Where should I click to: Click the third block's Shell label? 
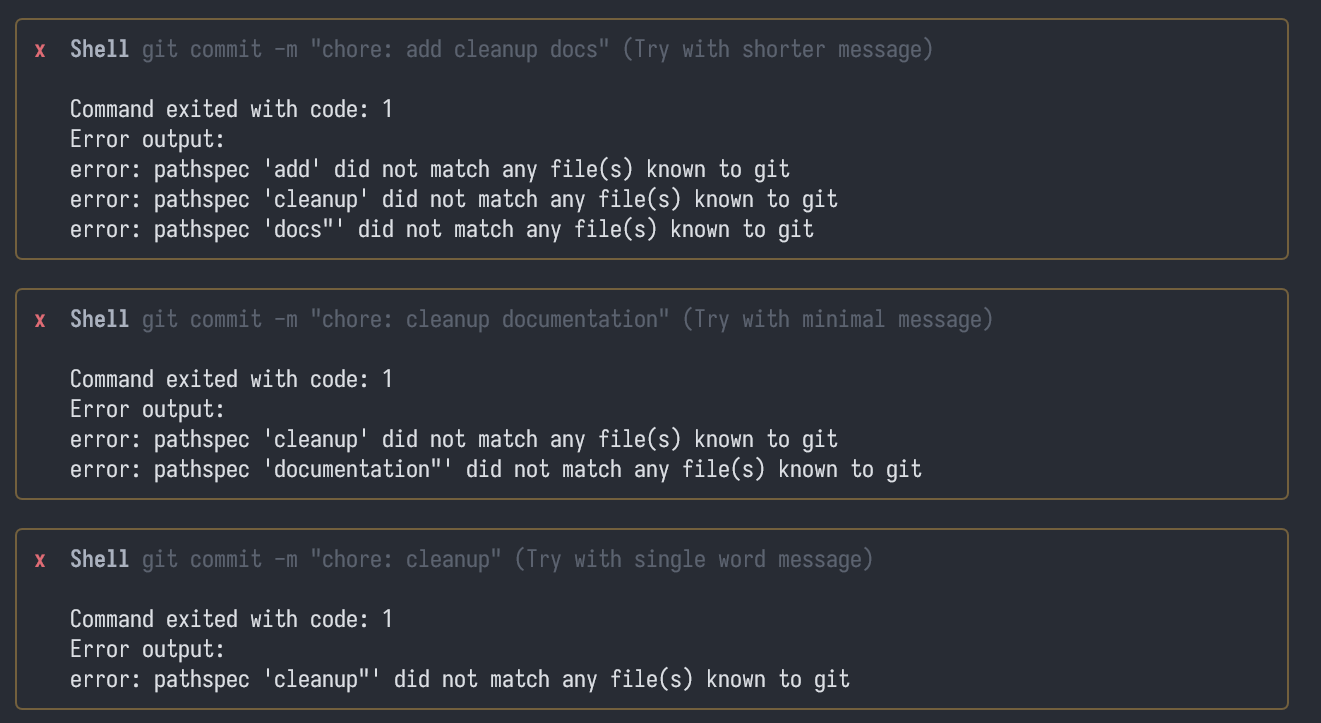pyautogui.click(x=99, y=559)
